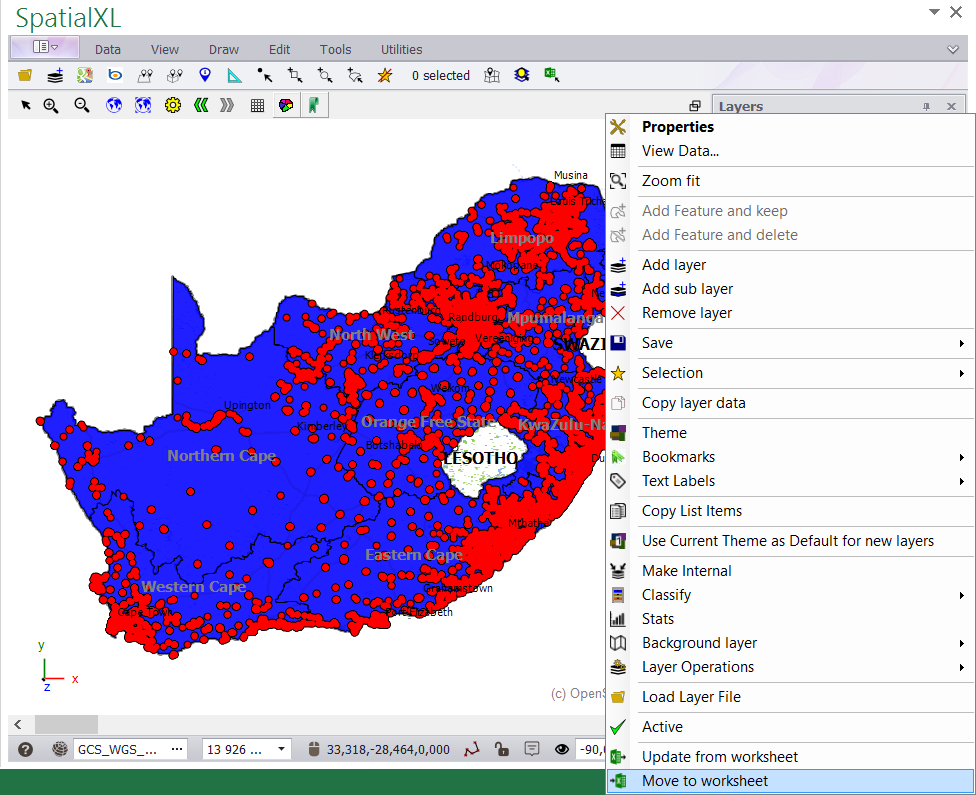Image resolution: width=976 pixels, height=795 pixels.
Task: Click the horizontal scrollbar thumb
Action: (66, 724)
